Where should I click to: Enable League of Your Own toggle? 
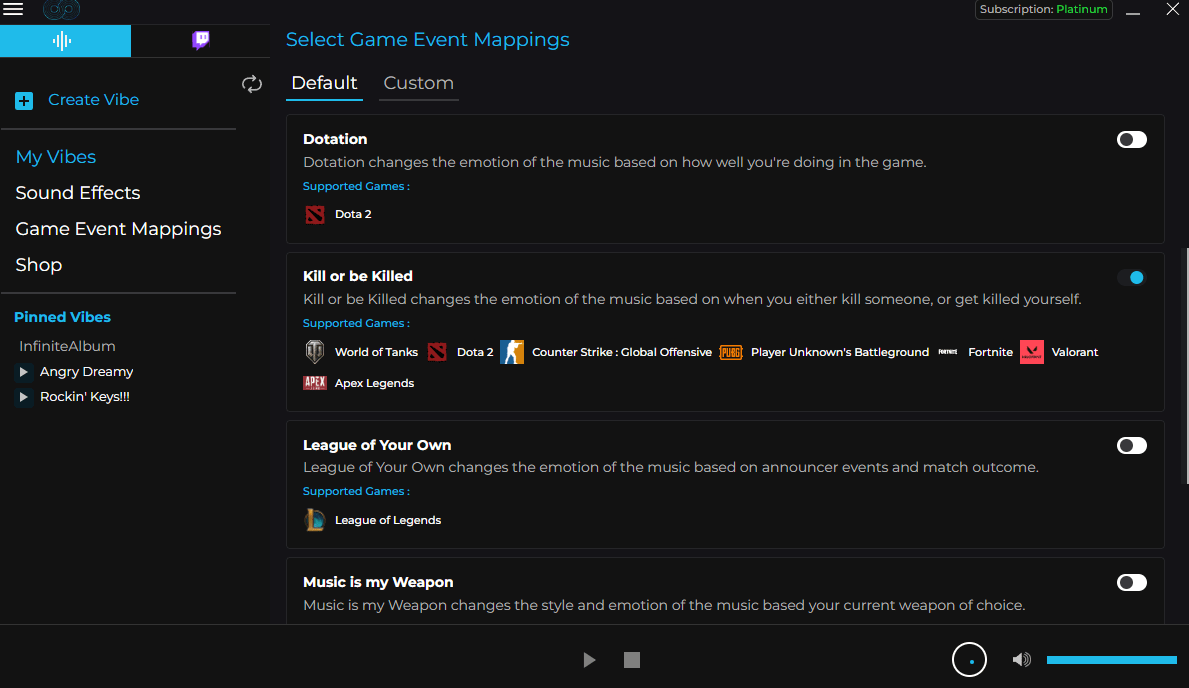click(x=1131, y=445)
